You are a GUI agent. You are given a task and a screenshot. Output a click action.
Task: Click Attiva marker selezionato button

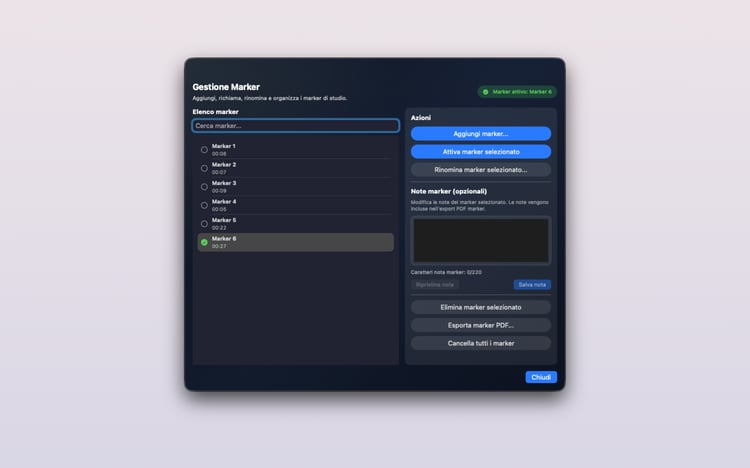pyautogui.click(x=481, y=152)
